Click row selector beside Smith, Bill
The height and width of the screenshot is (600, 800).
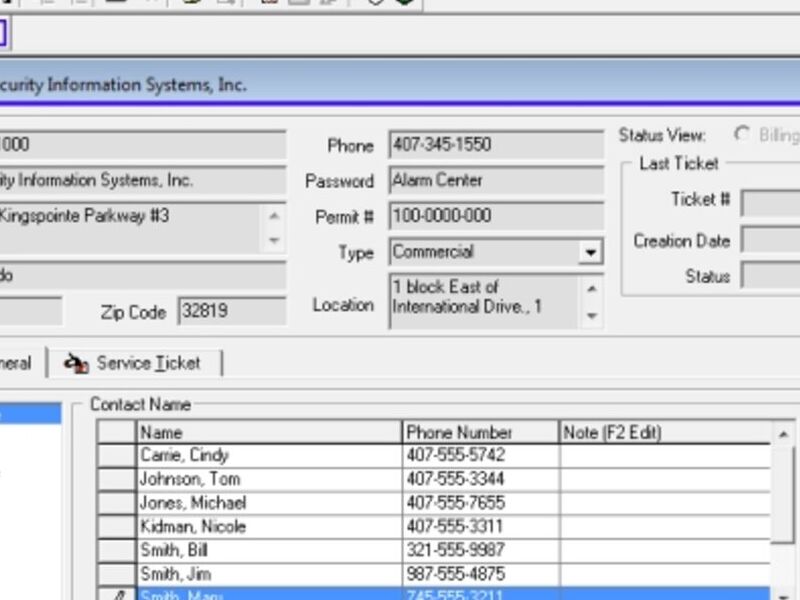pos(117,551)
